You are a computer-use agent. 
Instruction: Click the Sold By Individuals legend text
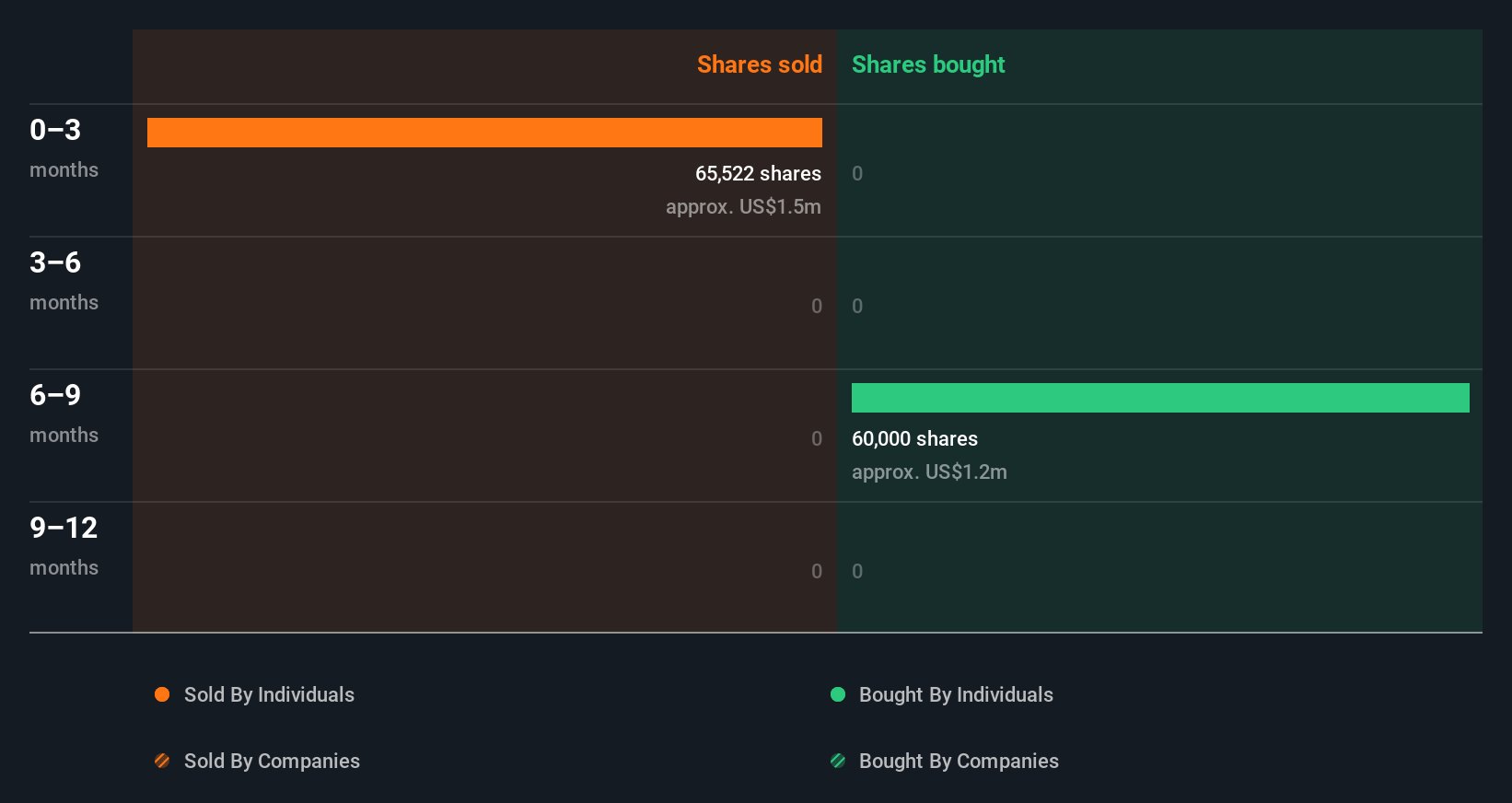coord(269,694)
